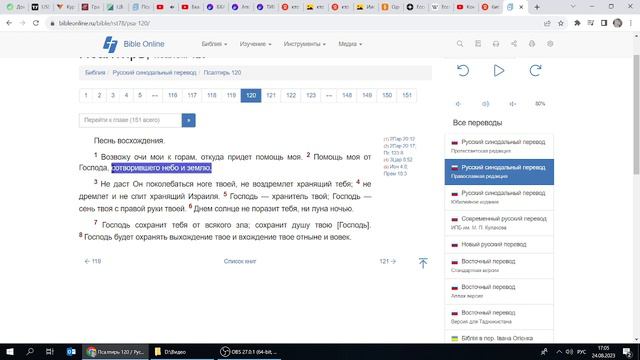Bookmark this page with the star icon
This screenshot has width=640, height=360.
click(x=561, y=23)
